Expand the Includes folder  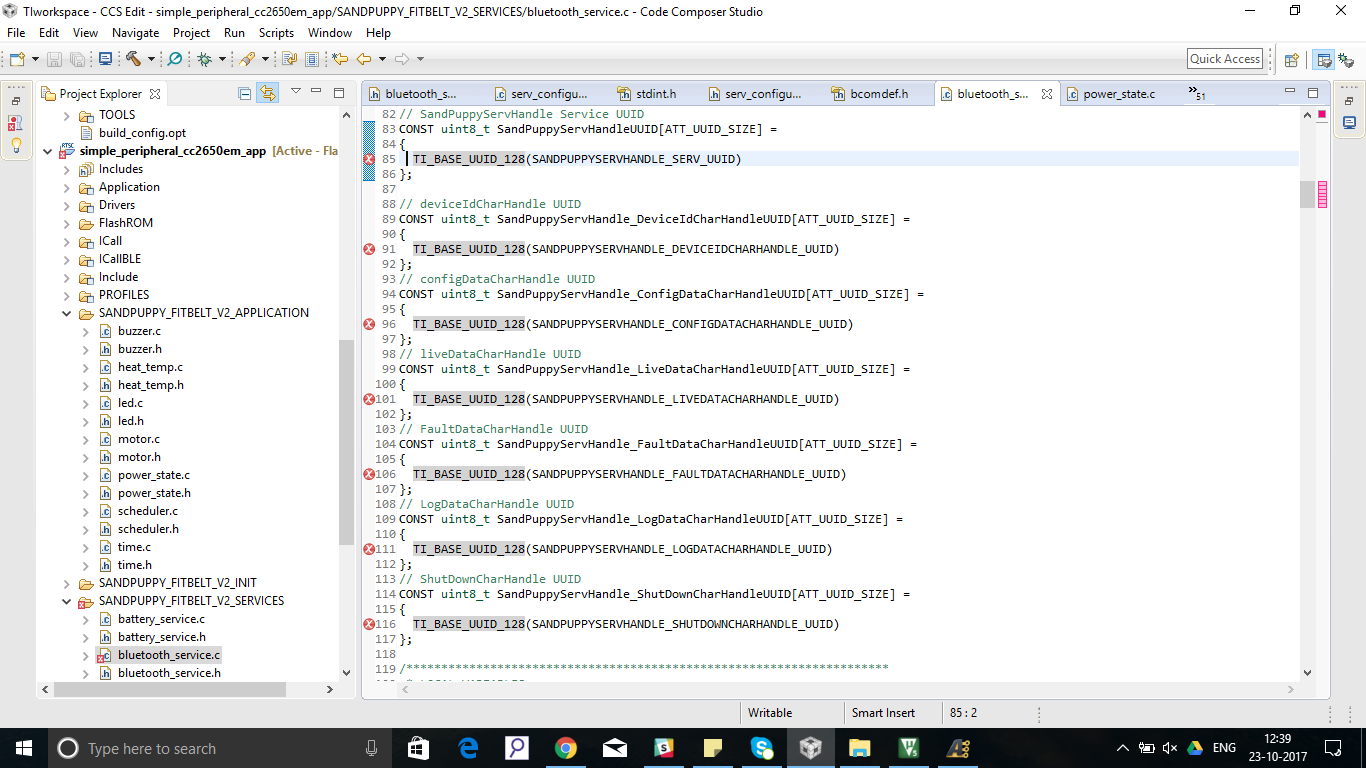pyautogui.click(x=67, y=169)
